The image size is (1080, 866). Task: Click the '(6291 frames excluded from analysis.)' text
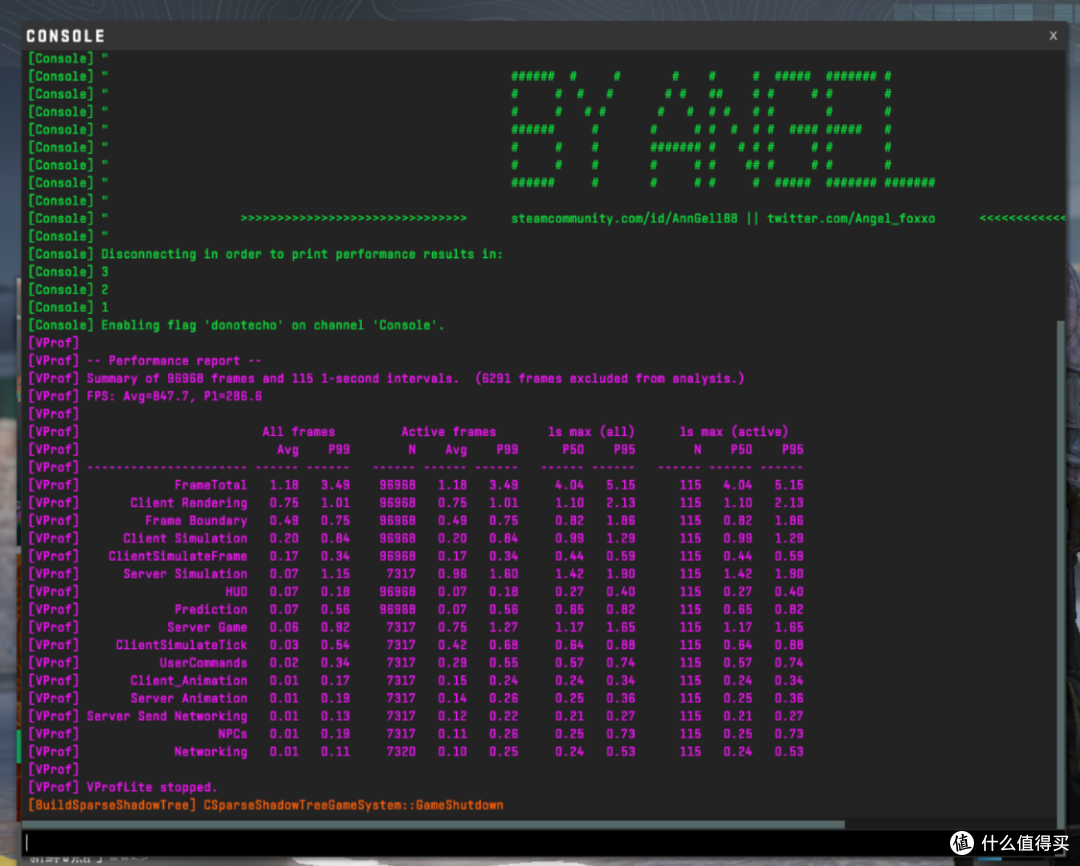click(x=610, y=378)
